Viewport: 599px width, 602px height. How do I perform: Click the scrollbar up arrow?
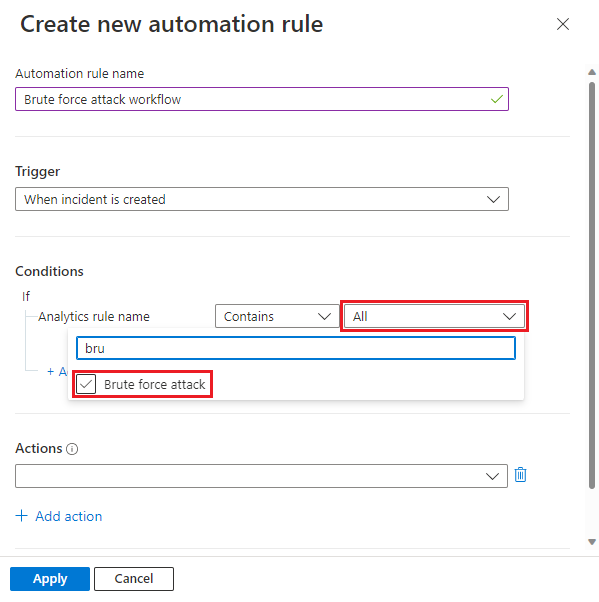592,72
